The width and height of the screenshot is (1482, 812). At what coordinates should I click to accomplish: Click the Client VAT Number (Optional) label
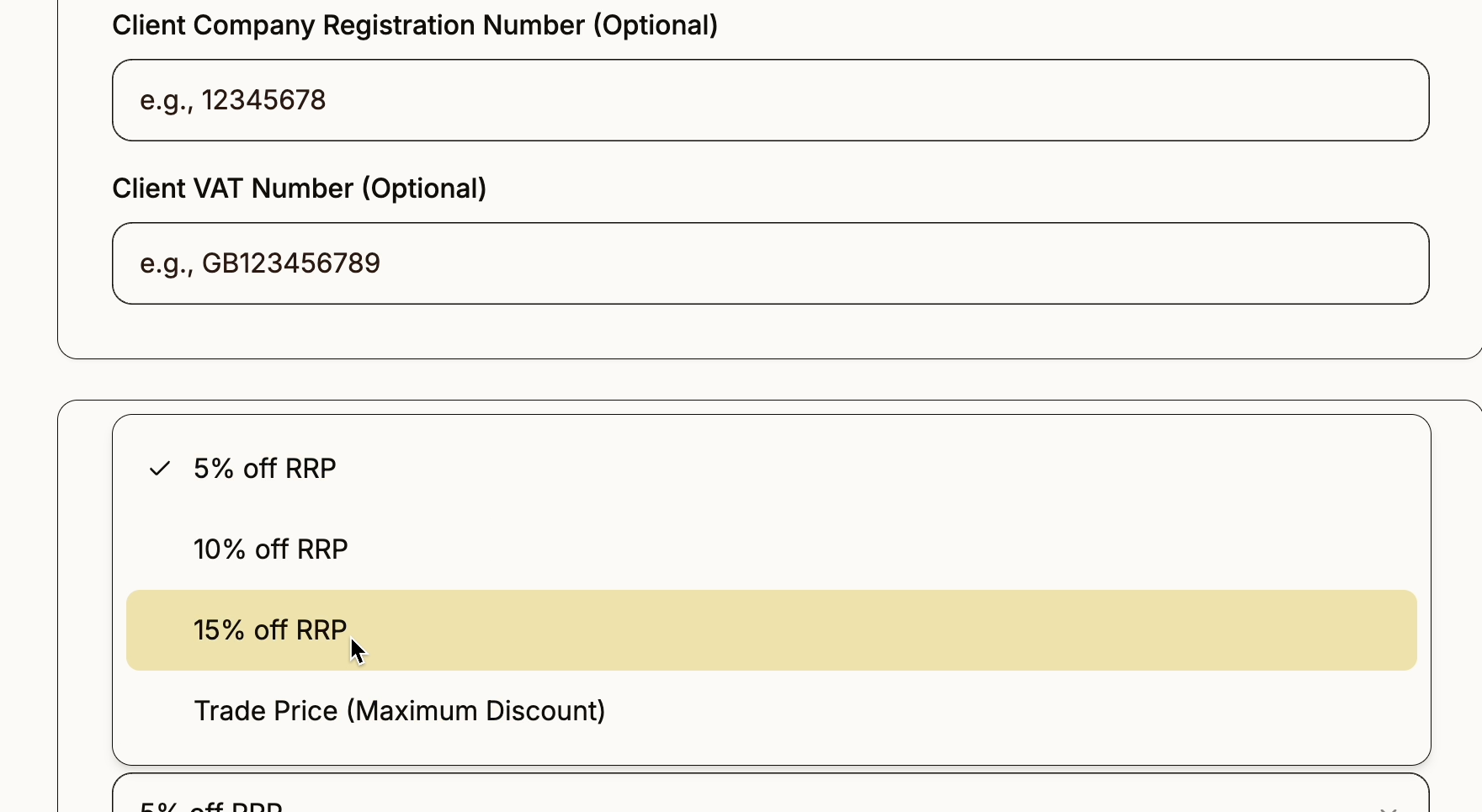[x=299, y=188]
